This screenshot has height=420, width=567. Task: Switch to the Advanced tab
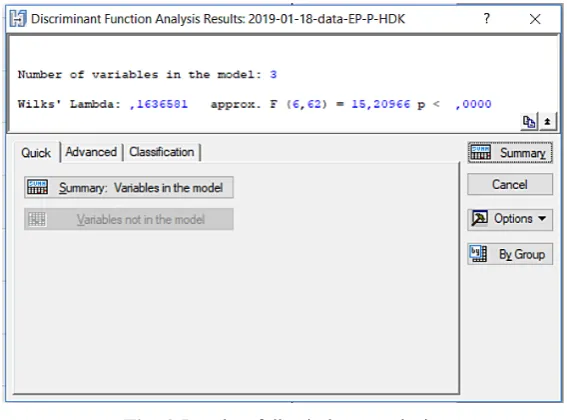(91, 152)
